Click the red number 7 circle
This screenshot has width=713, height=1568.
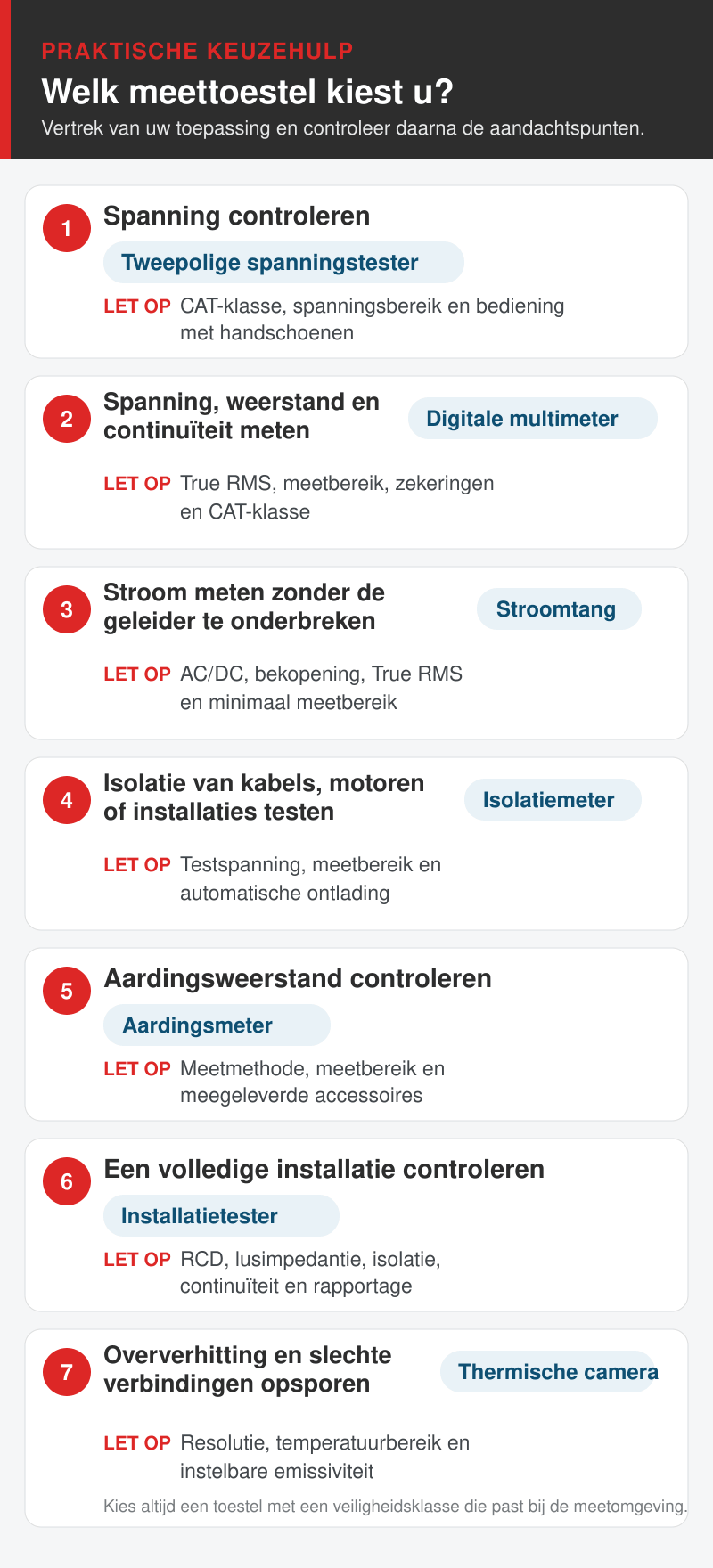(x=67, y=1372)
